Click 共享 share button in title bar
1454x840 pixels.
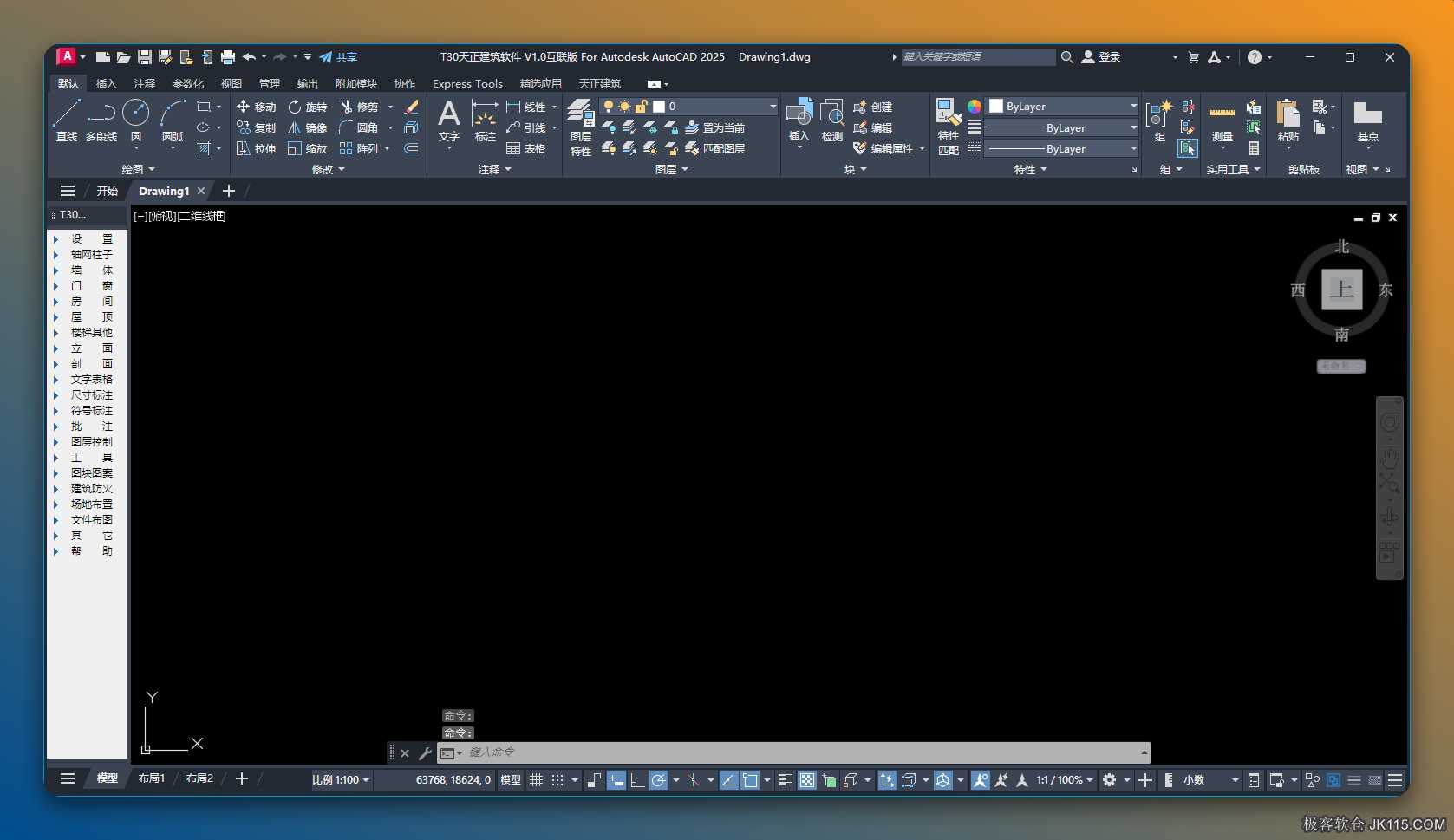point(338,57)
